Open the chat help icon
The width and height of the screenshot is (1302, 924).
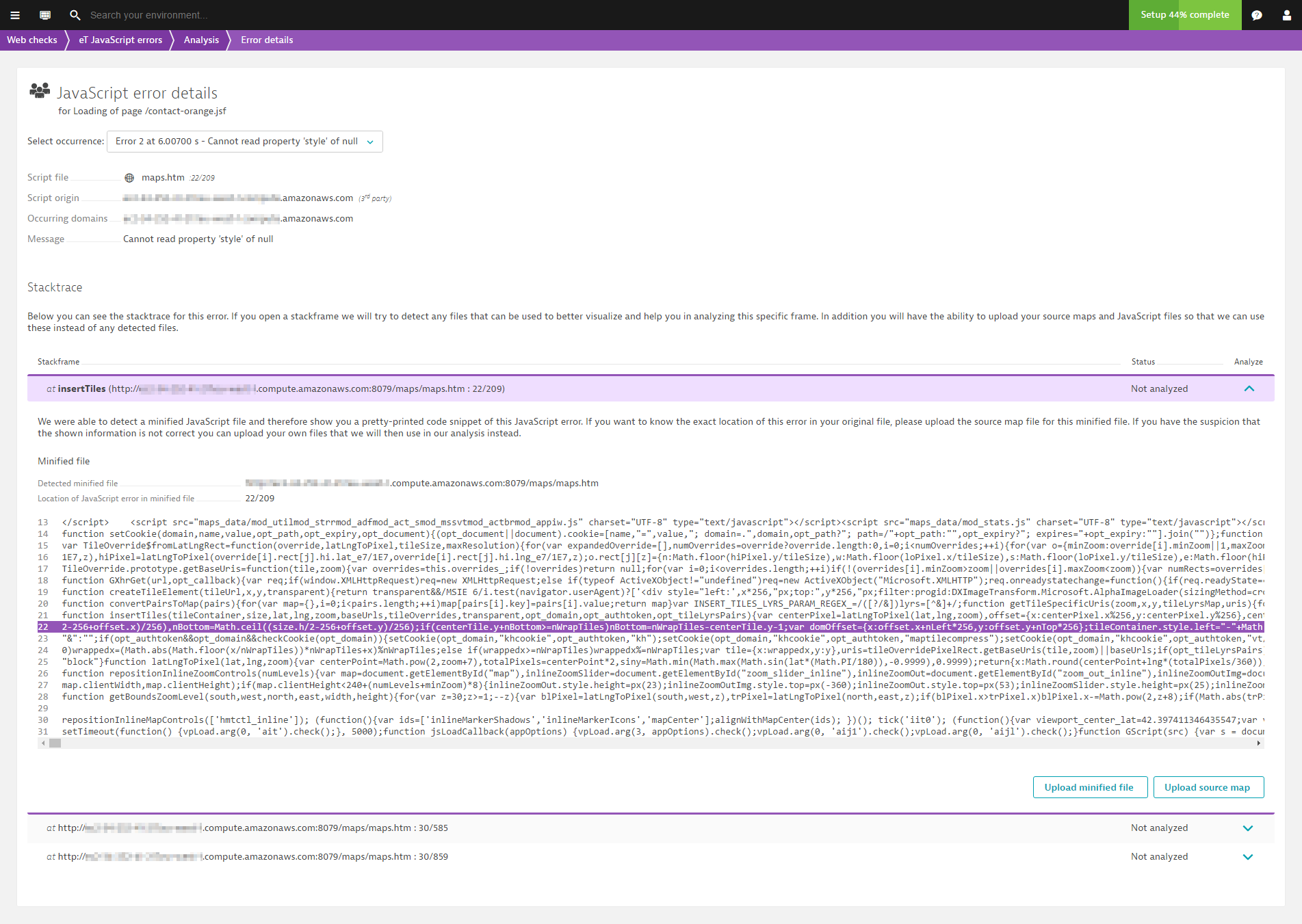pyautogui.click(x=1257, y=15)
